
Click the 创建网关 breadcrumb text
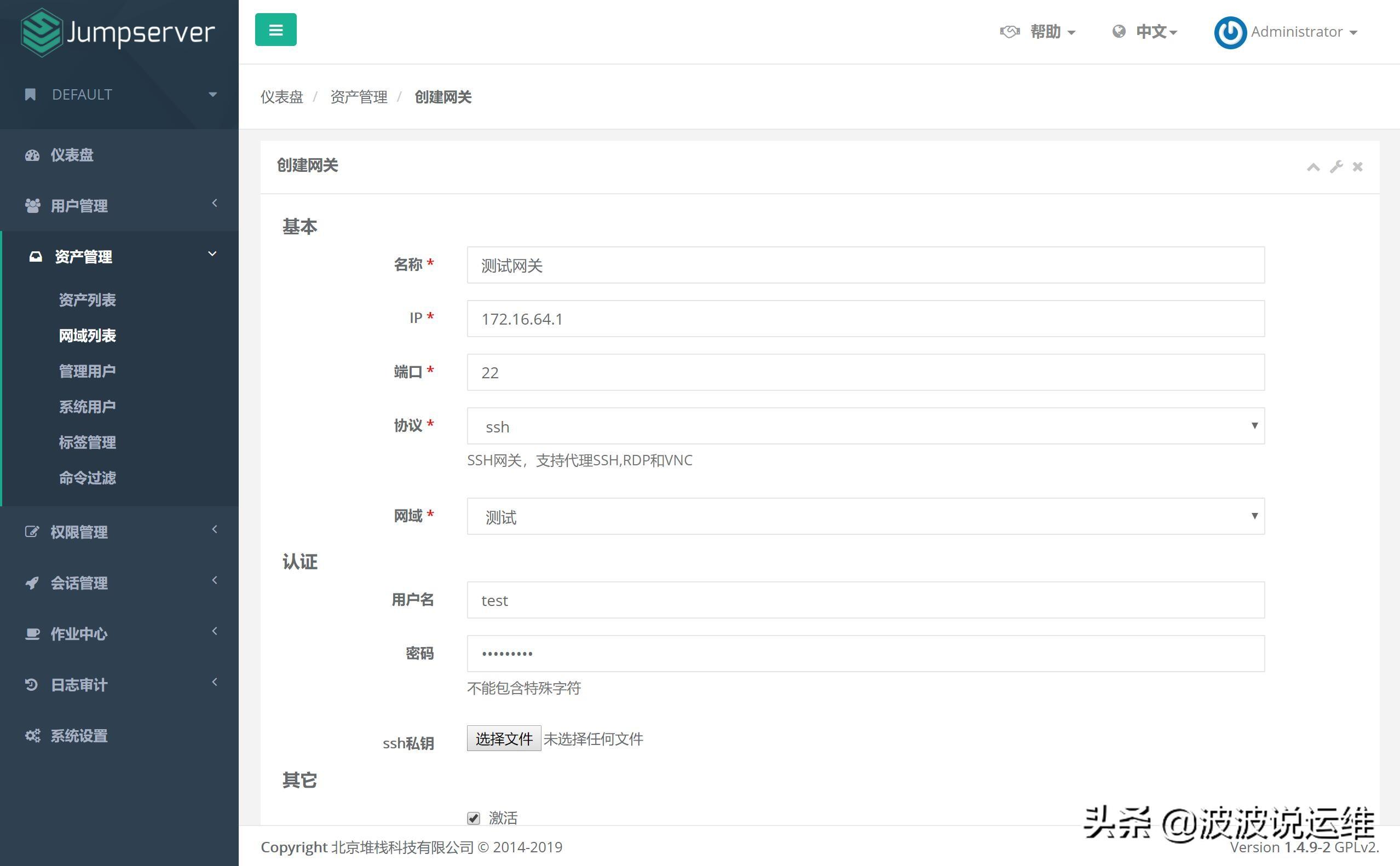(443, 97)
